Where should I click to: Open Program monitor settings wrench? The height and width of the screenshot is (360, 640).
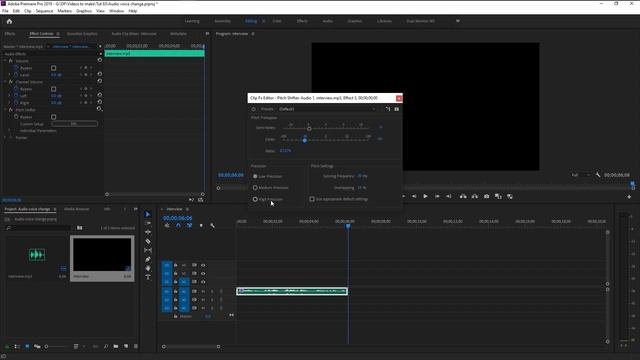pos(598,175)
